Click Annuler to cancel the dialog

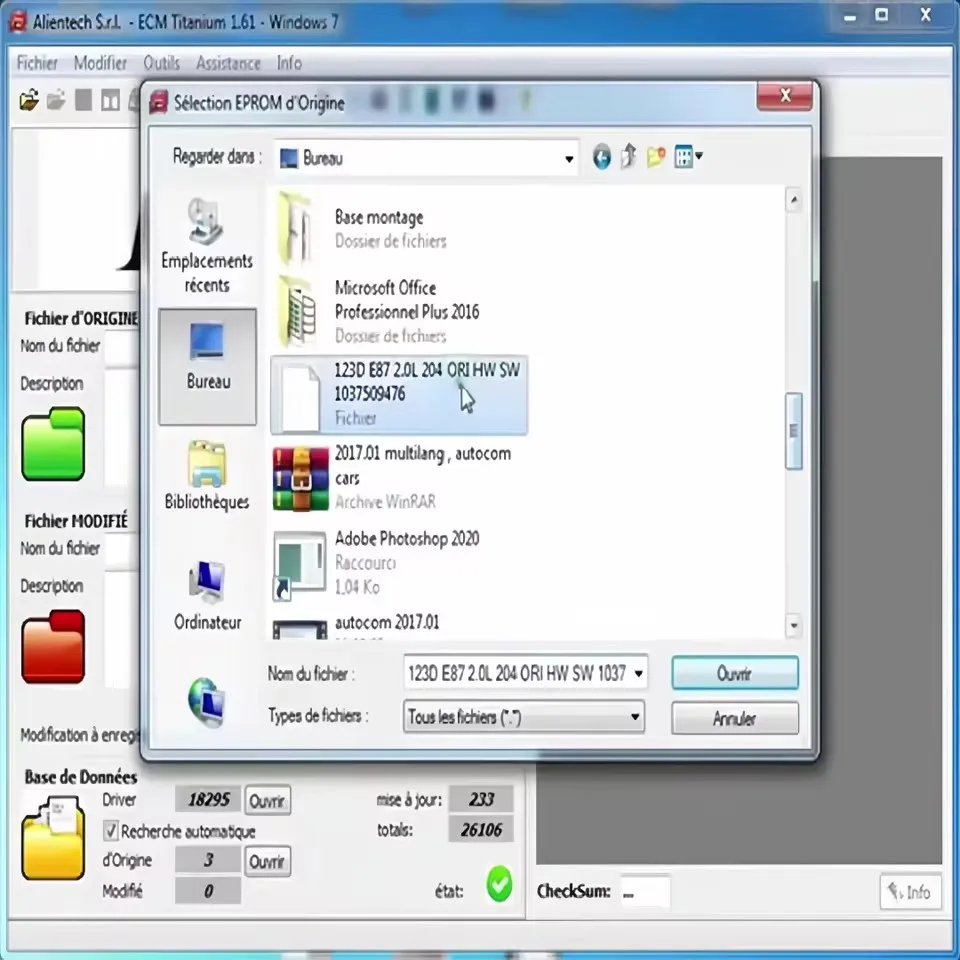734,718
